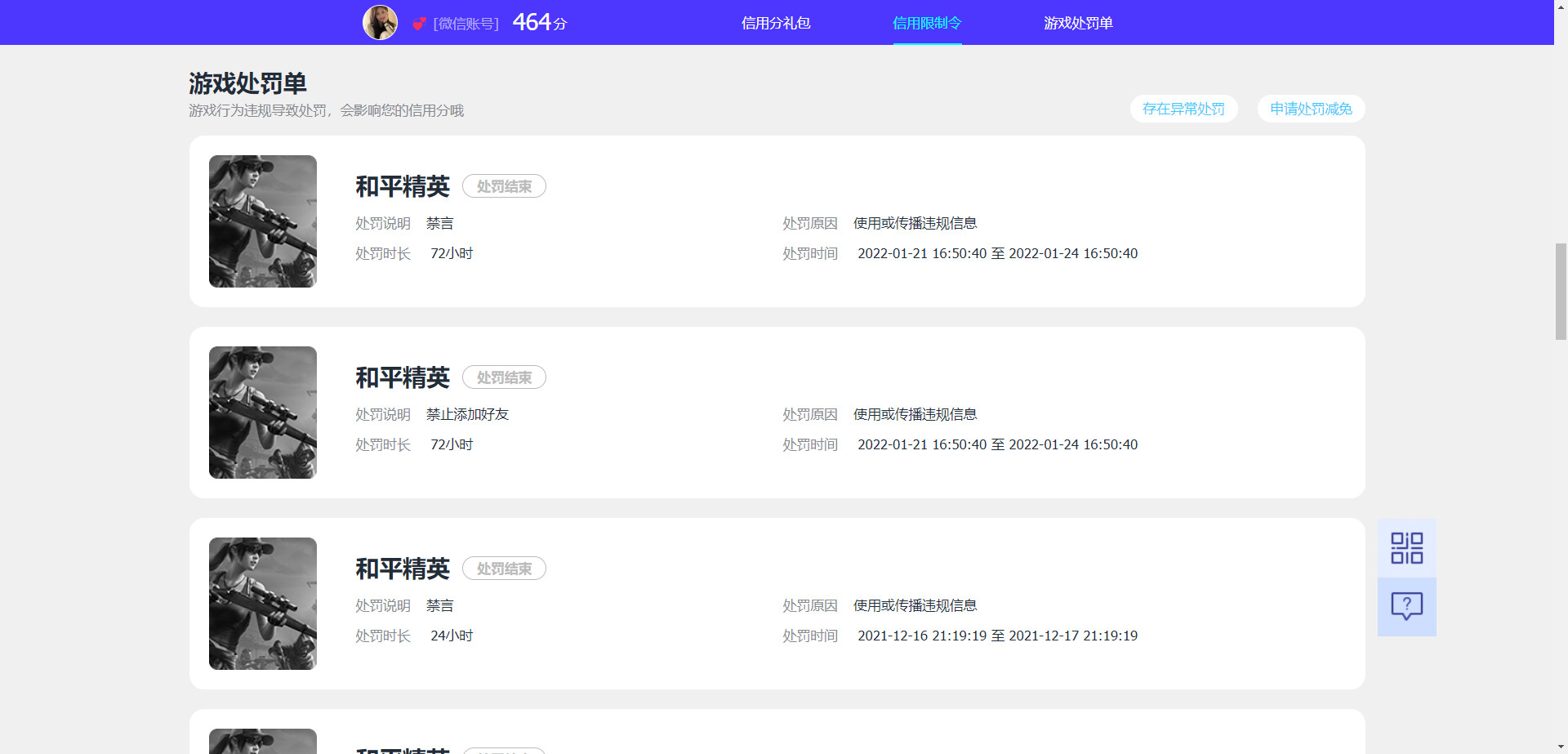Click 处罚结束 badge on the first 禁言 card
This screenshot has height=754, width=1568.
pos(504,186)
